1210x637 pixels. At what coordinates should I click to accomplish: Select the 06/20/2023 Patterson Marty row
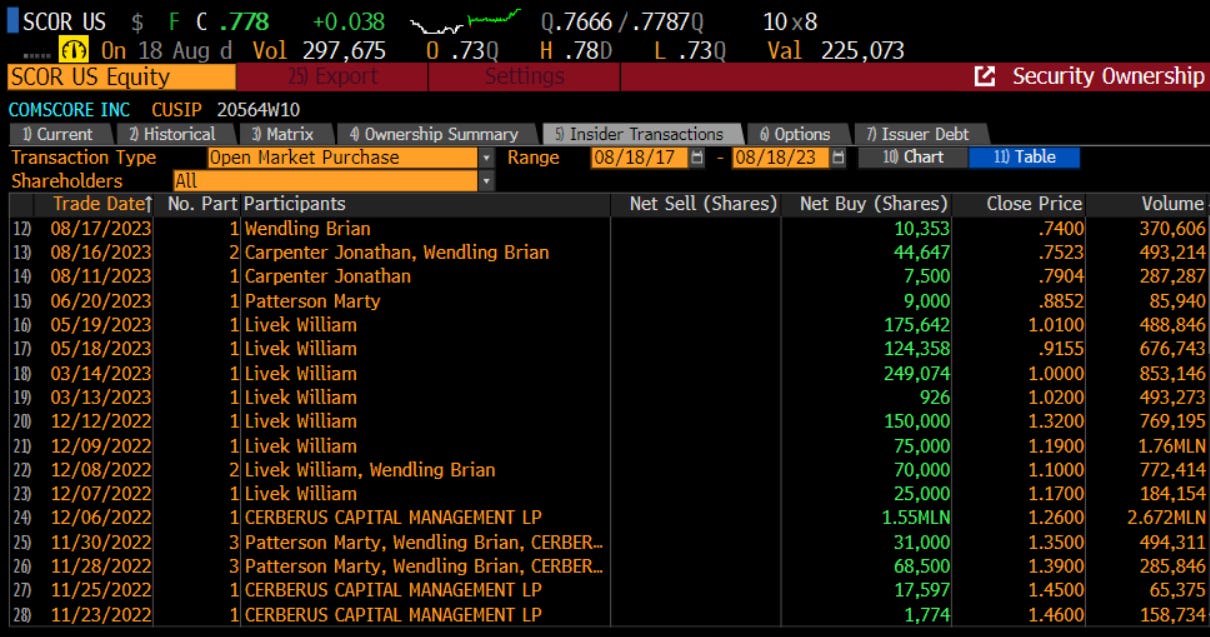tap(608, 301)
